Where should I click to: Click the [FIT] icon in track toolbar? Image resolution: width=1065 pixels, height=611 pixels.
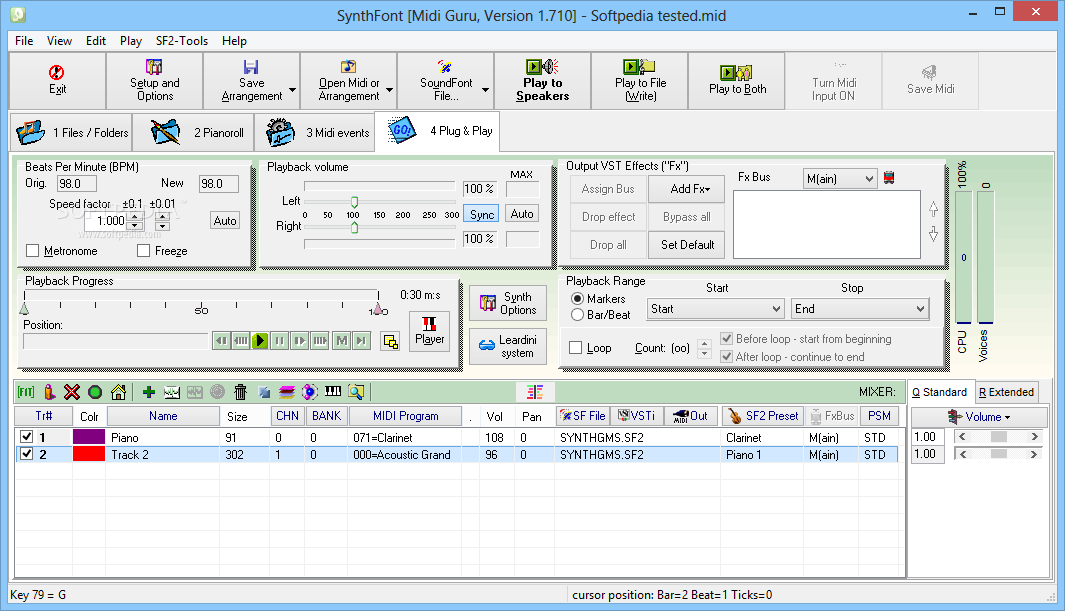pos(26,392)
